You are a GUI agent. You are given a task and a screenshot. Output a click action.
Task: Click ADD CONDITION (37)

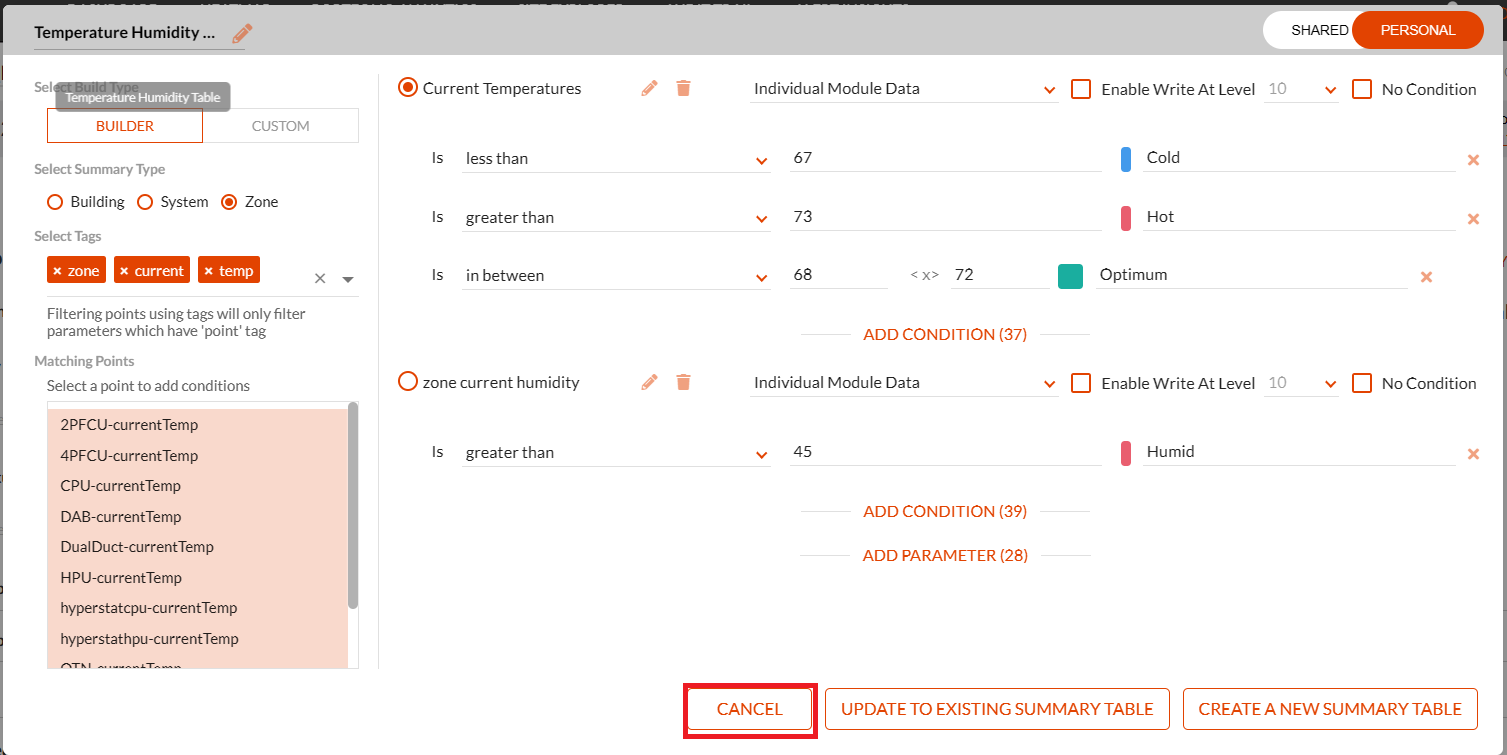[x=945, y=335]
